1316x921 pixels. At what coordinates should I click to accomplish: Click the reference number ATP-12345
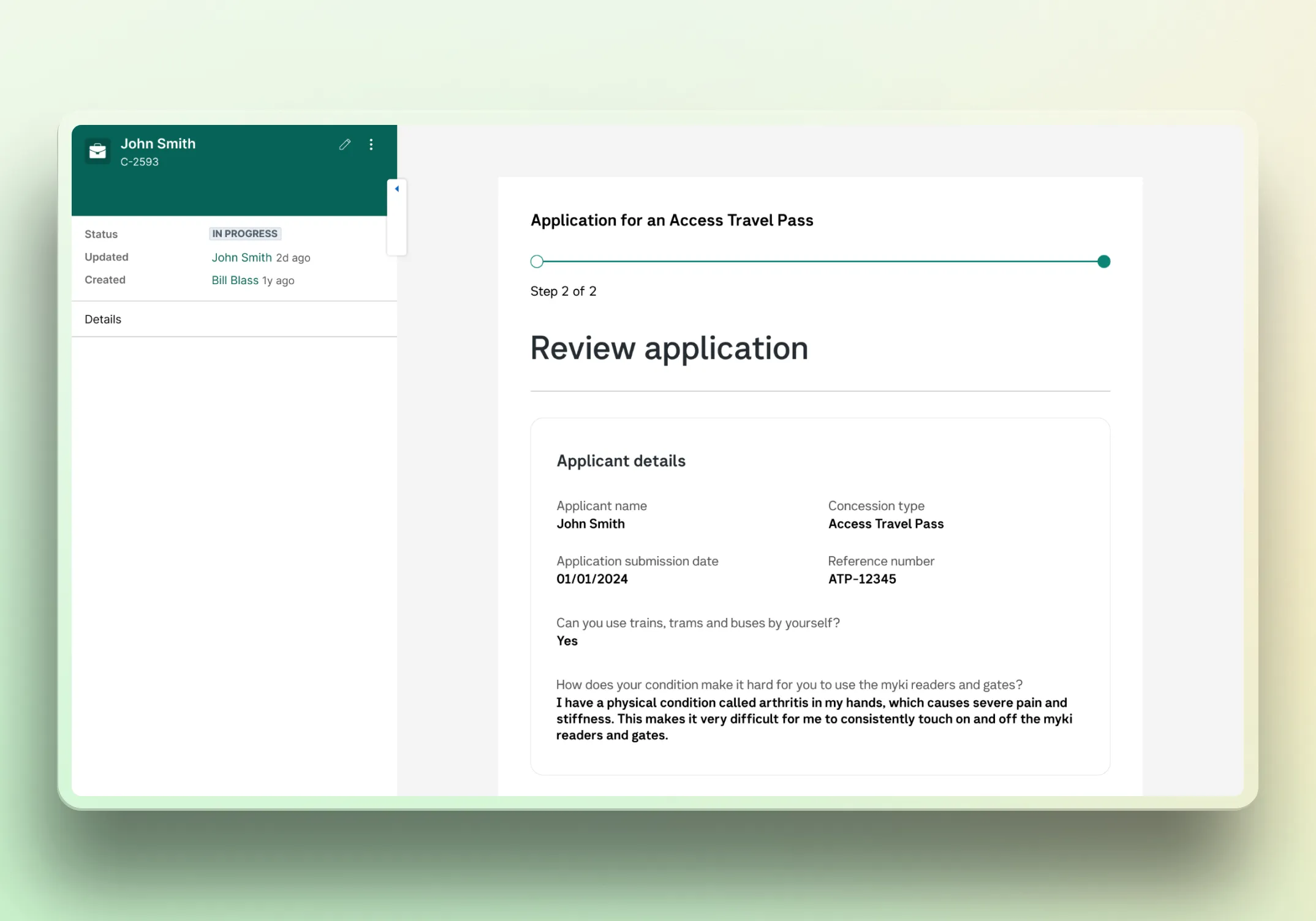pyautogui.click(x=861, y=579)
